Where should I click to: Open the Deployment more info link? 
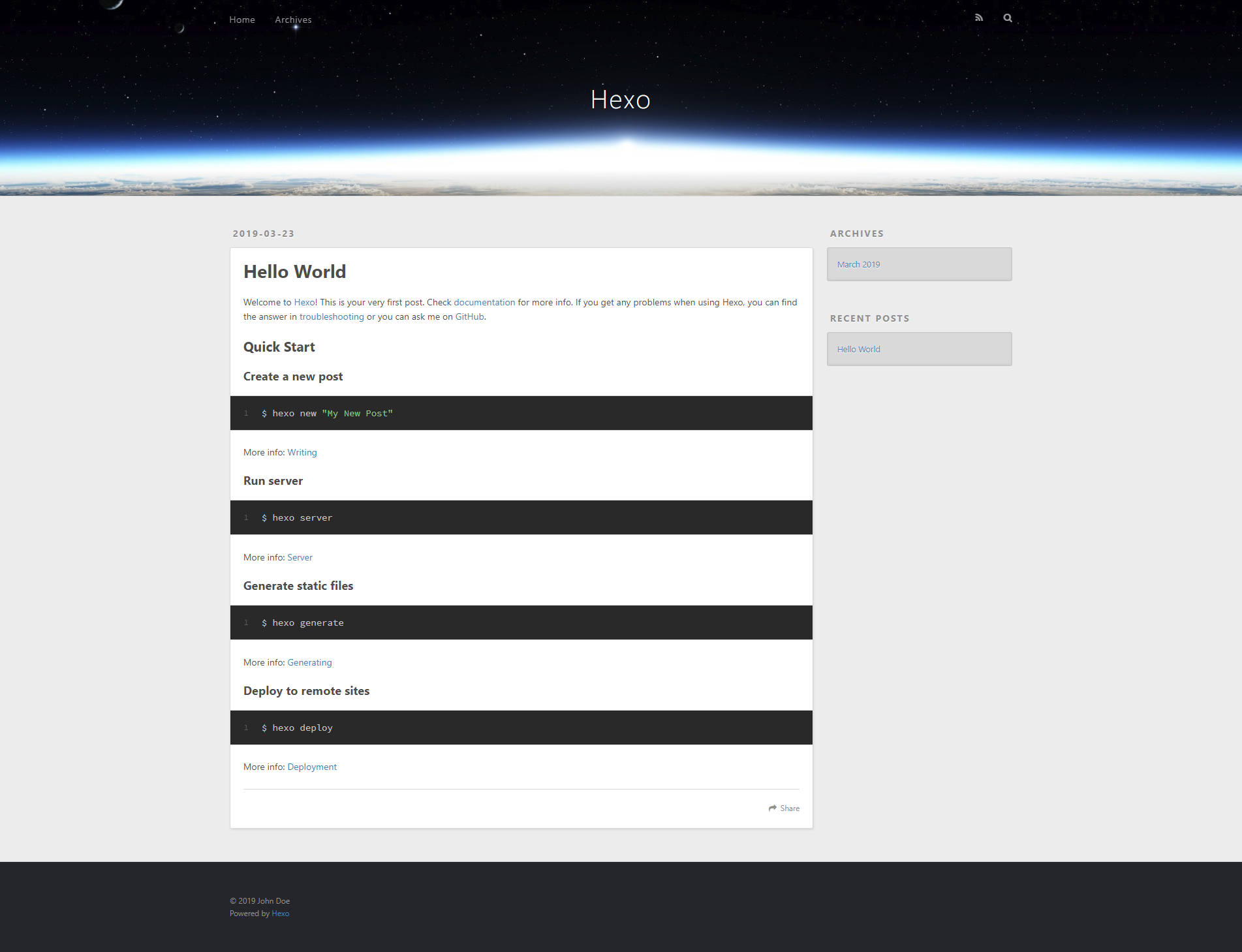tap(312, 767)
